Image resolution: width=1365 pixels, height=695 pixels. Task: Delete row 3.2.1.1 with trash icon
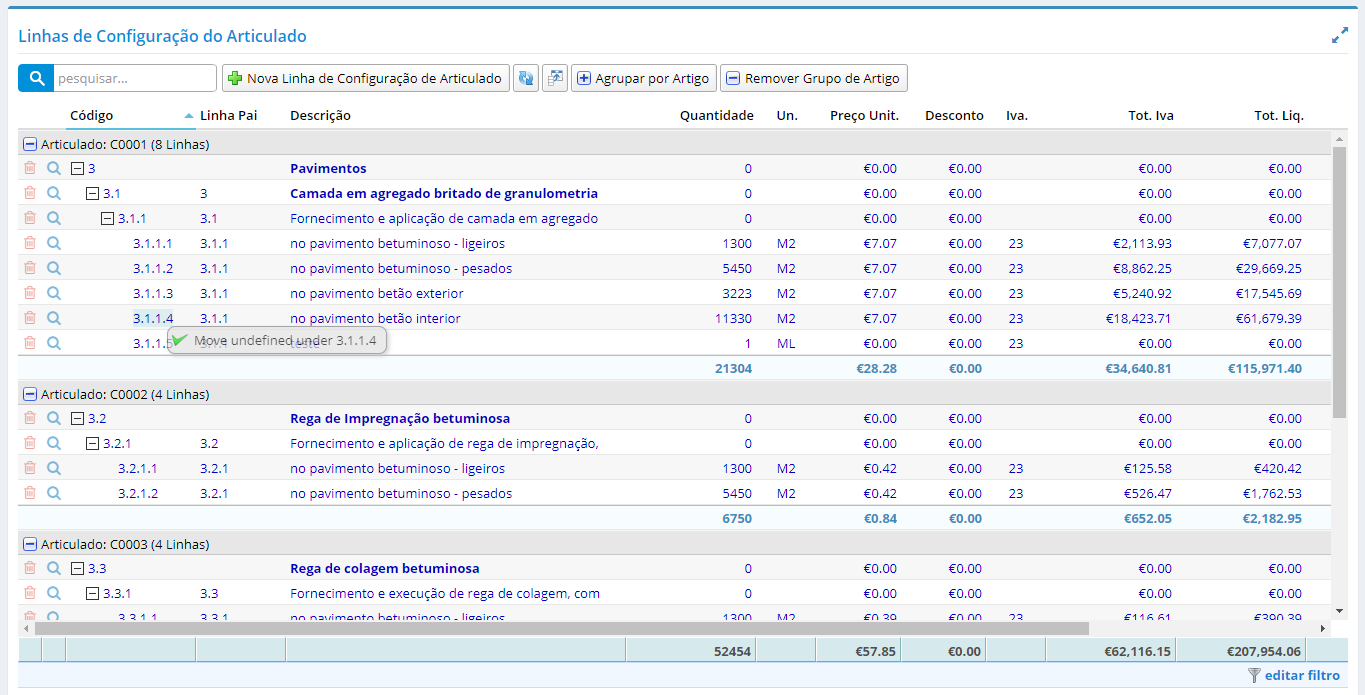click(x=30, y=468)
